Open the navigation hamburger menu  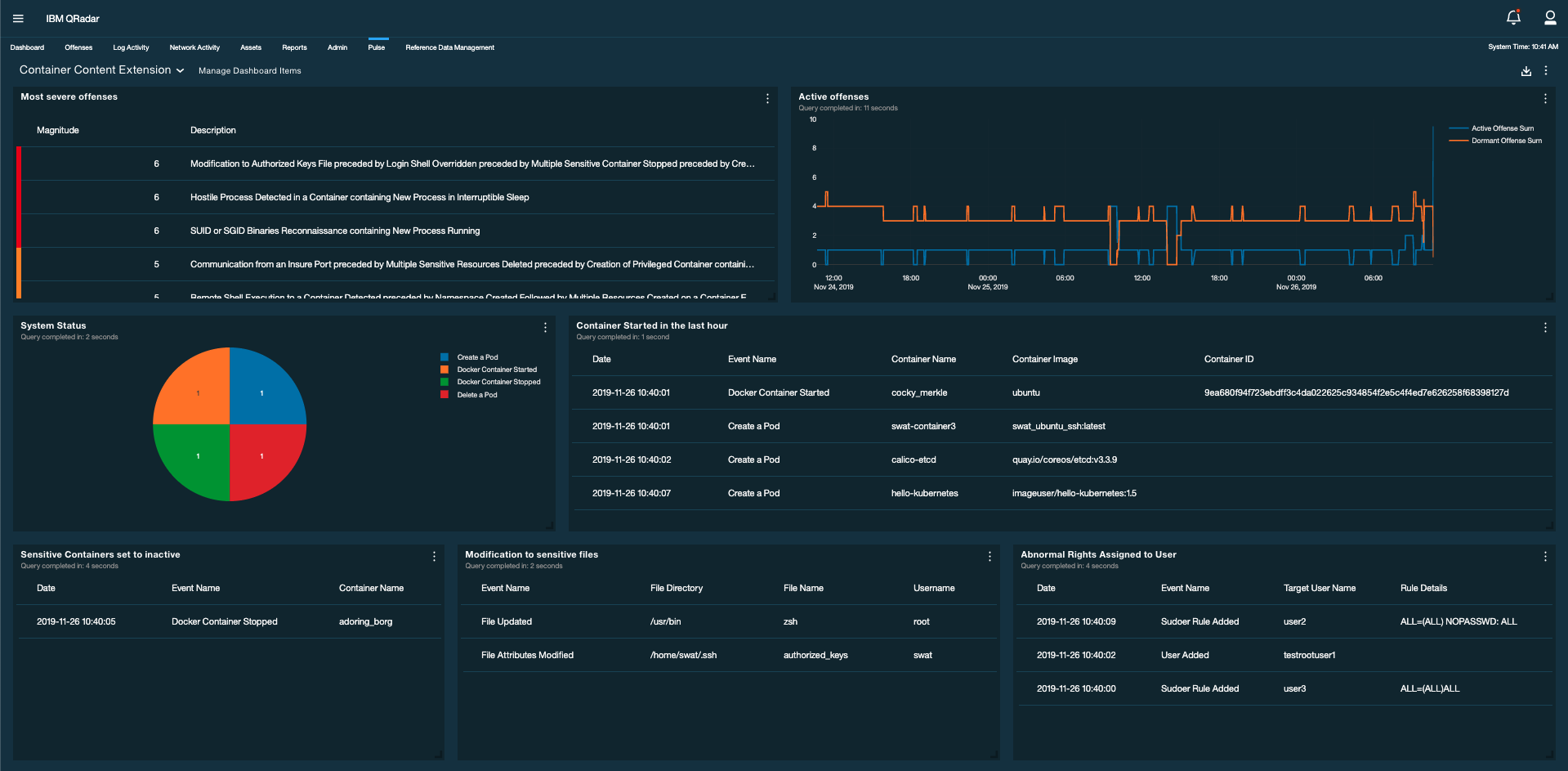coord(17,17)
